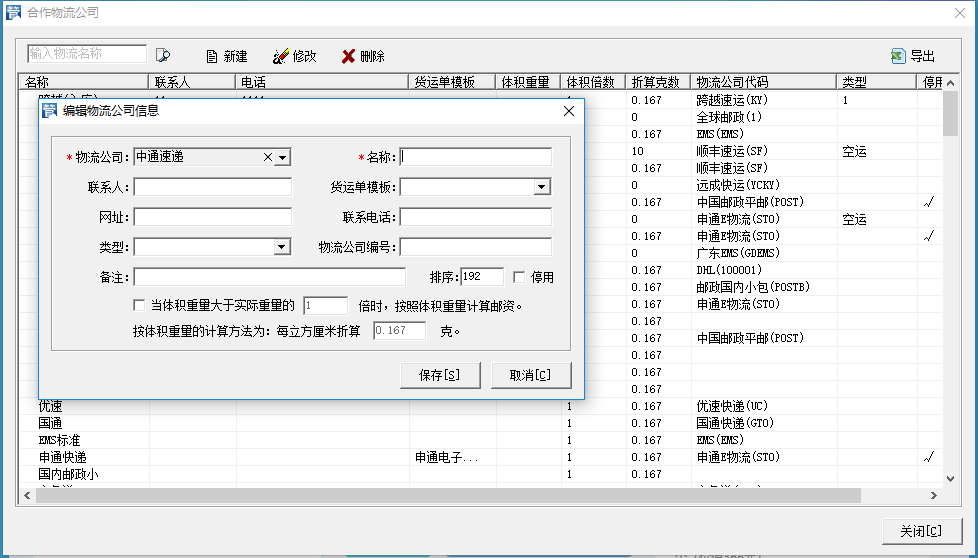Click the 修改 toolbar button
Viewport: 978px width, 558px height.
coord(295,56)
